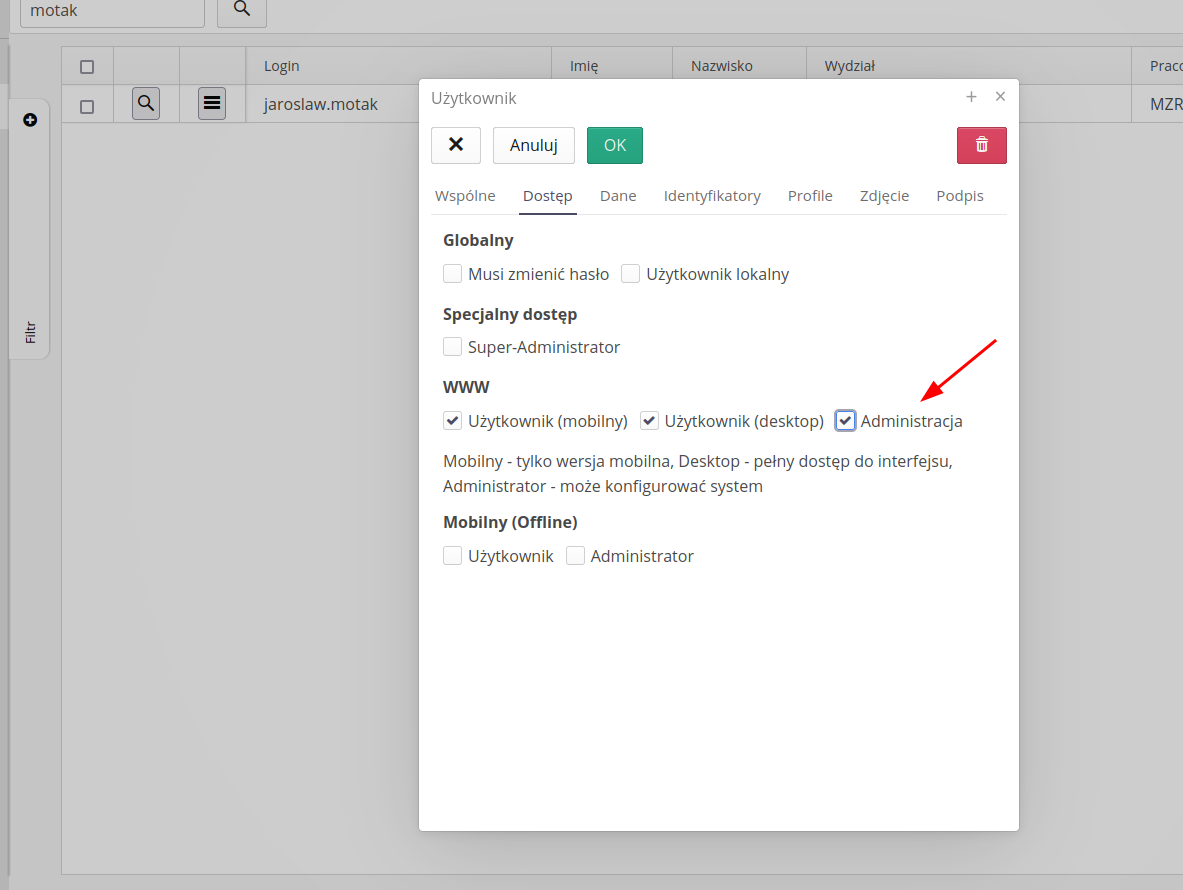
Task: Click the search input containing motak
Action: (112, 11)
